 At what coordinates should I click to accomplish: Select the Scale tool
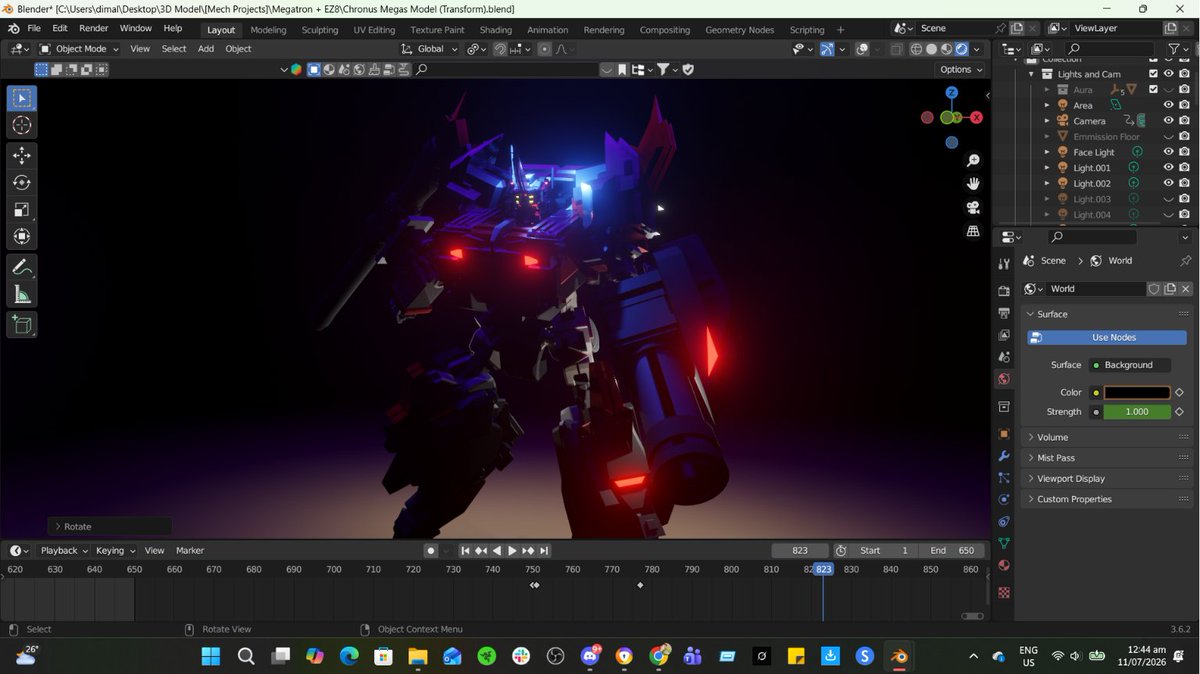click(22, 210)
